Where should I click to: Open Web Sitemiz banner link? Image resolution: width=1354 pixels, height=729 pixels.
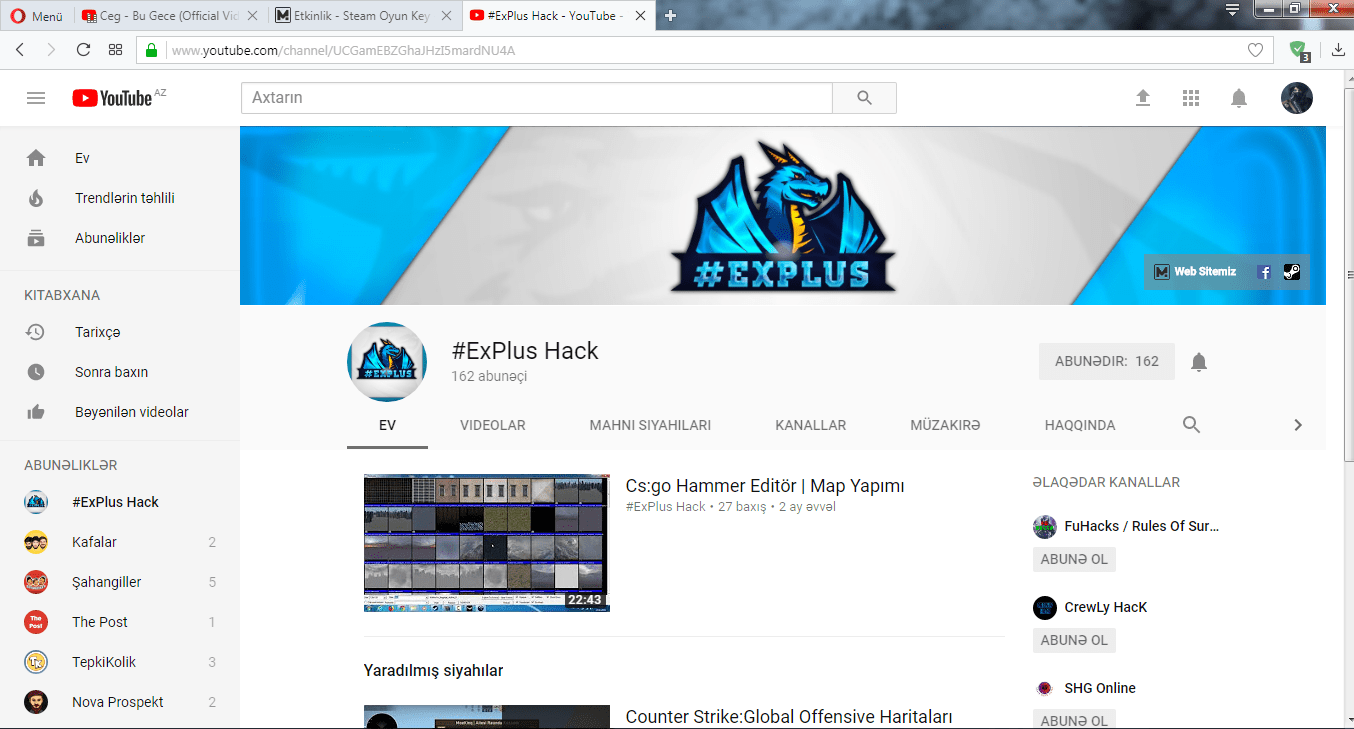1195,272
